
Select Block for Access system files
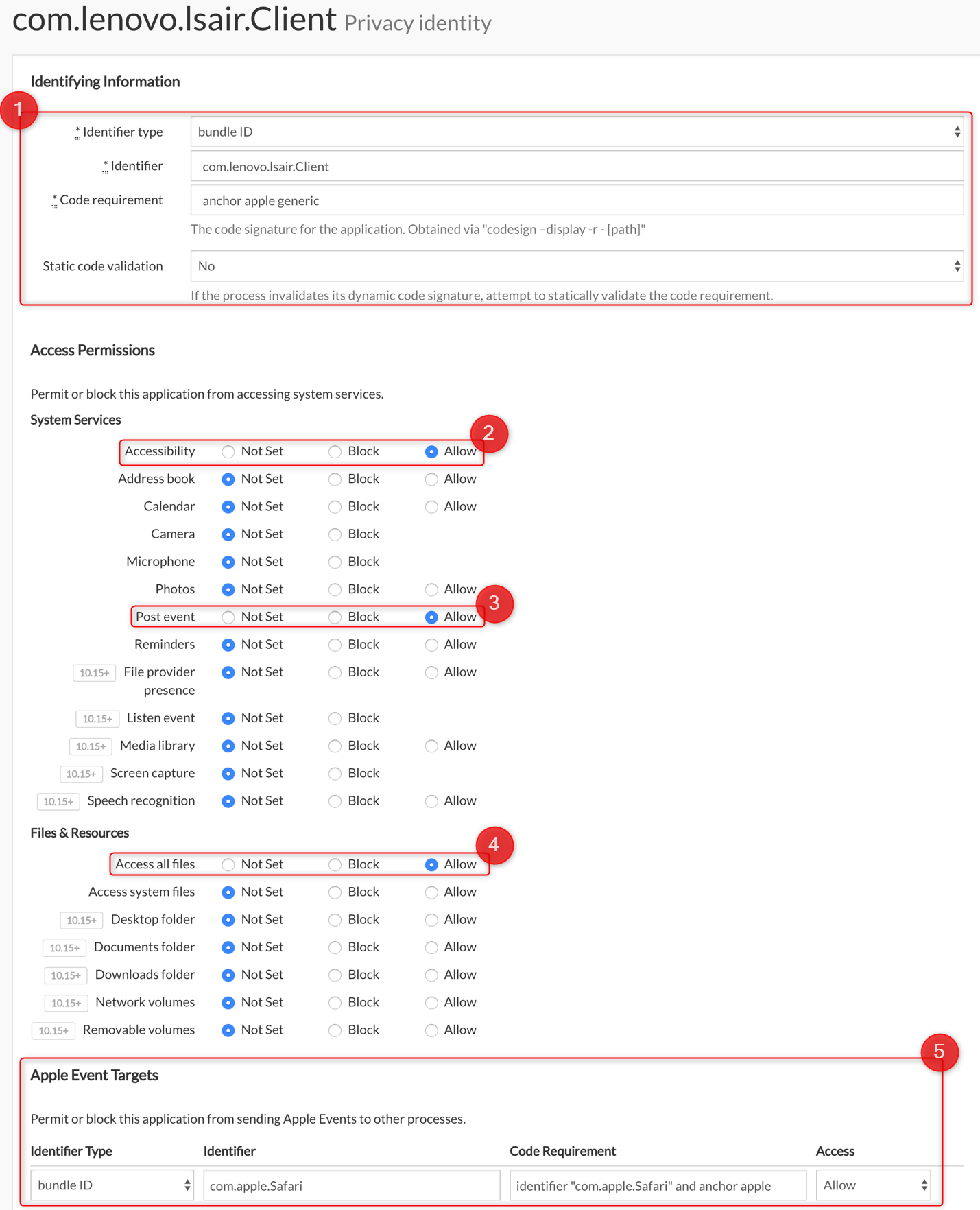[x=335, y=892]
